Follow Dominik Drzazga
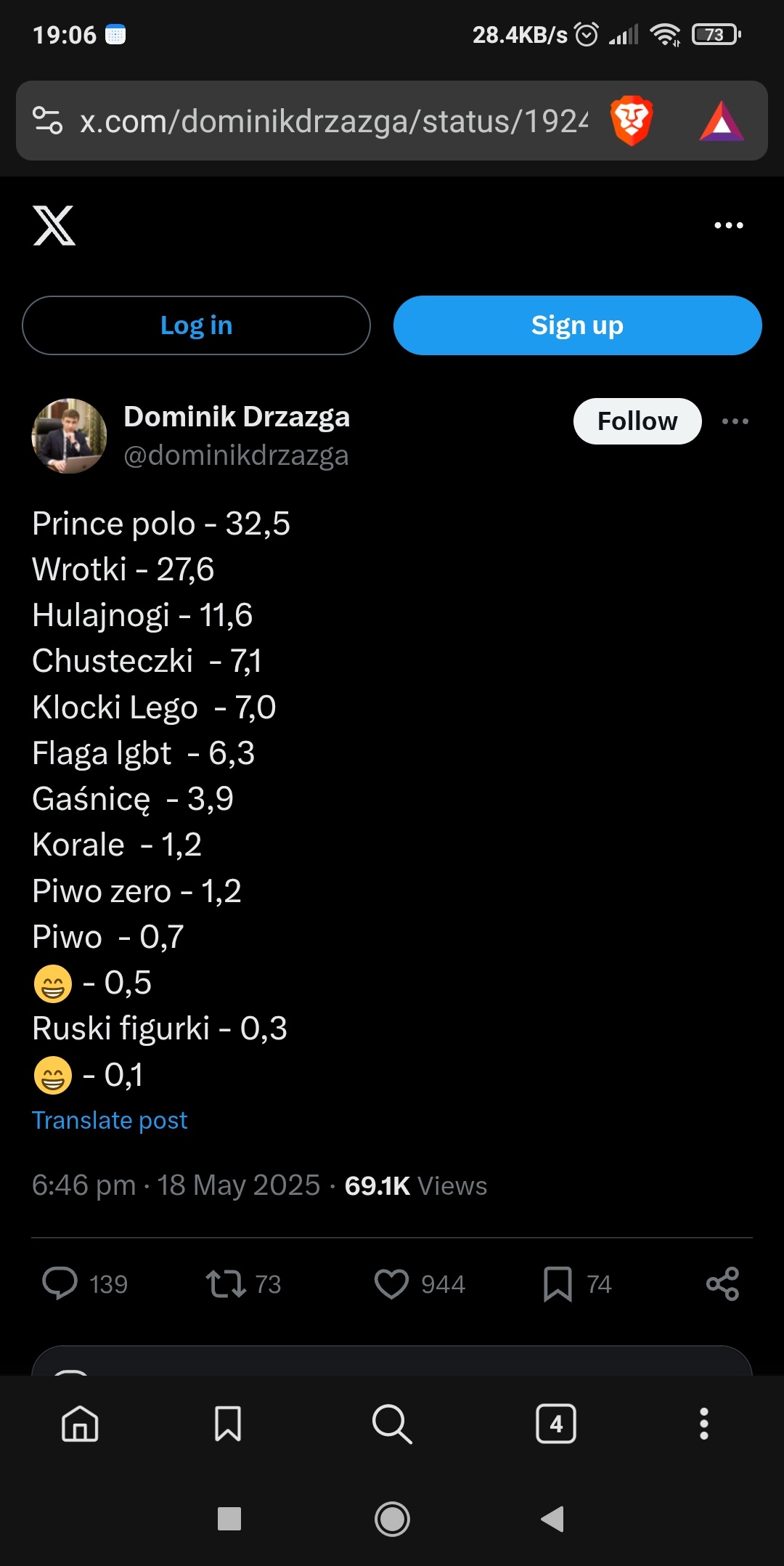 pyautogui.click(x=637, y=421)
